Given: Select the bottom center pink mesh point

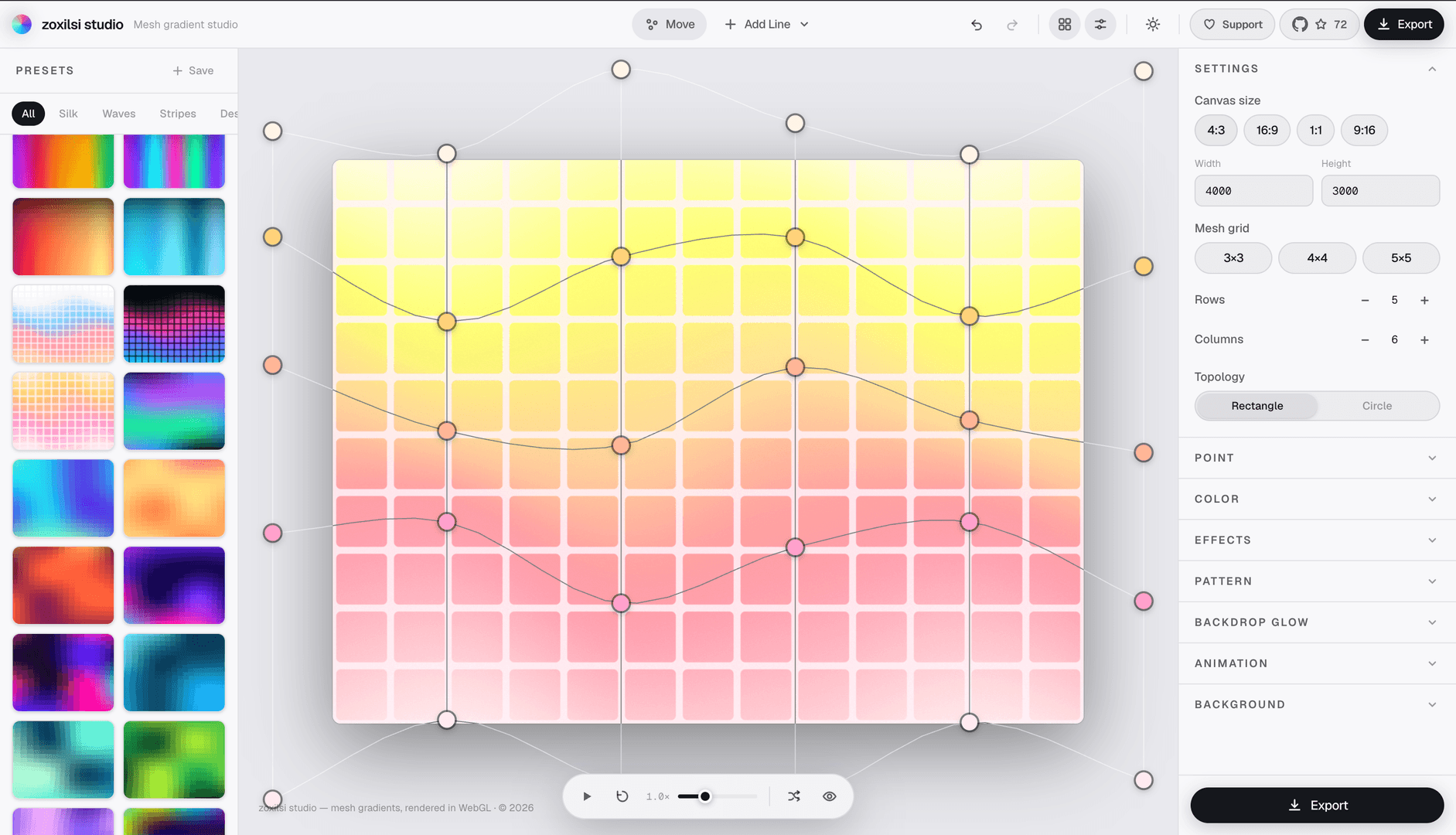Looking at the screenshot, I should click(621, 603).
